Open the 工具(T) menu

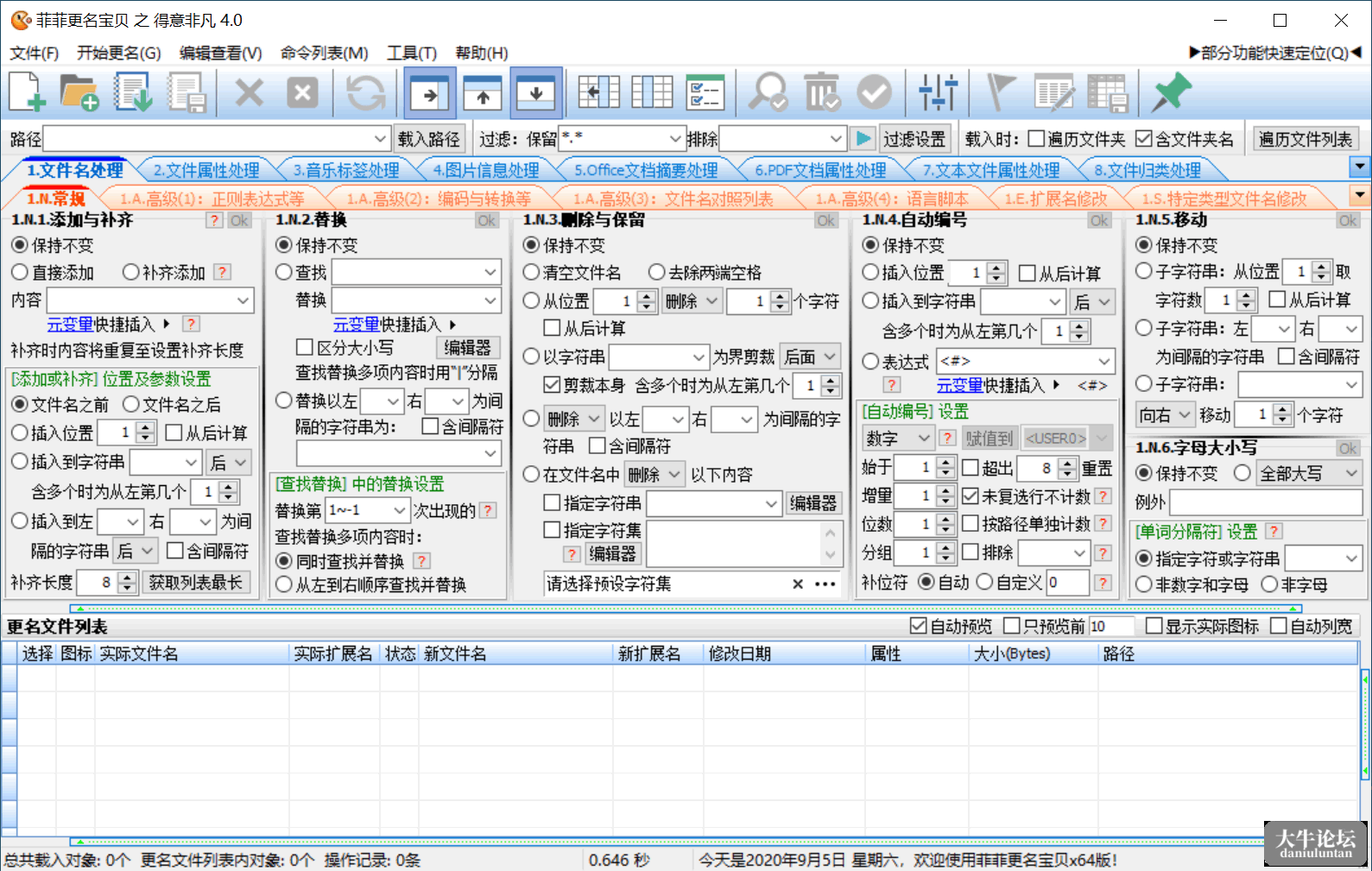click(x=412, y=54)
